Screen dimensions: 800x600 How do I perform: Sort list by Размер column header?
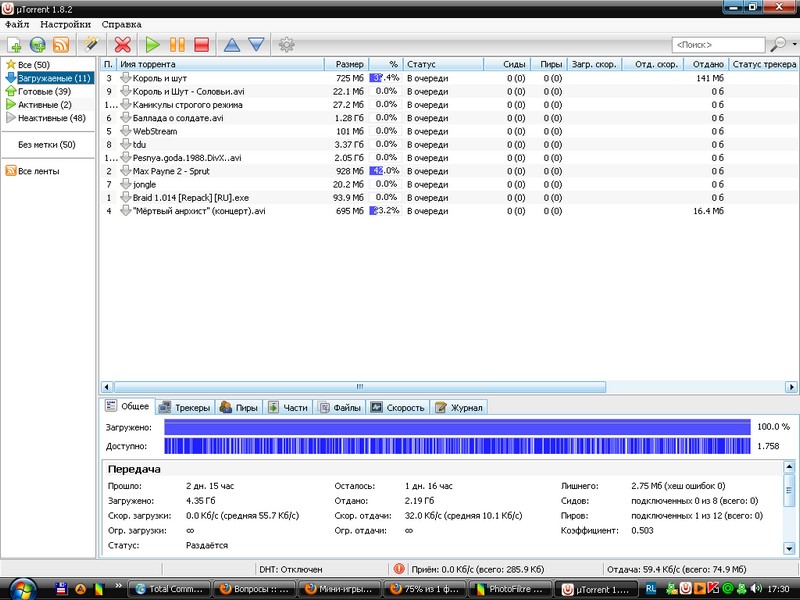349,64
